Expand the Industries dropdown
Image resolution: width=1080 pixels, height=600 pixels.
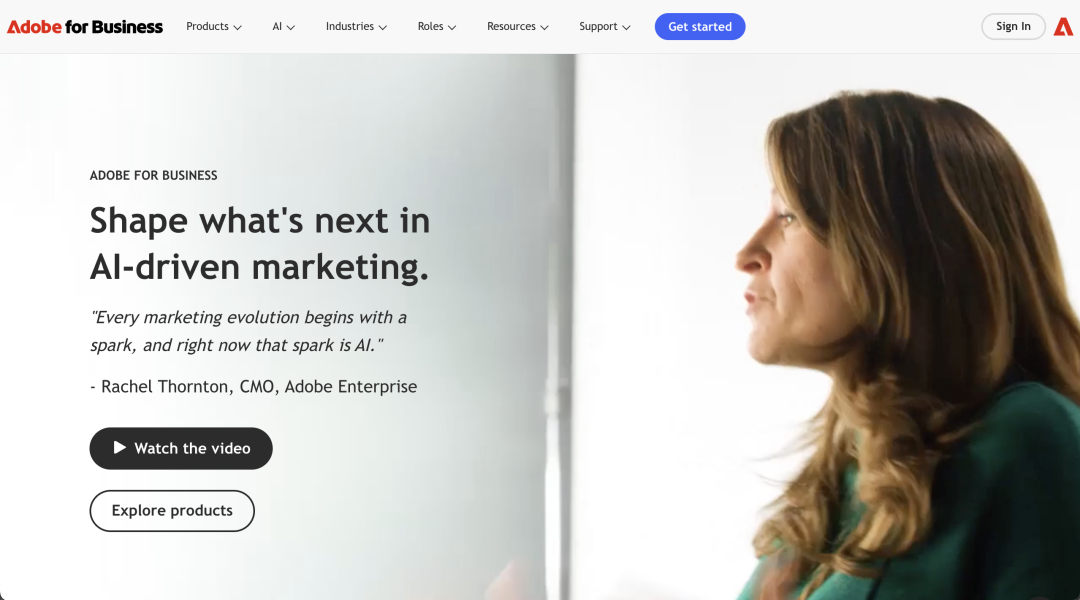(x=356, y=26)
